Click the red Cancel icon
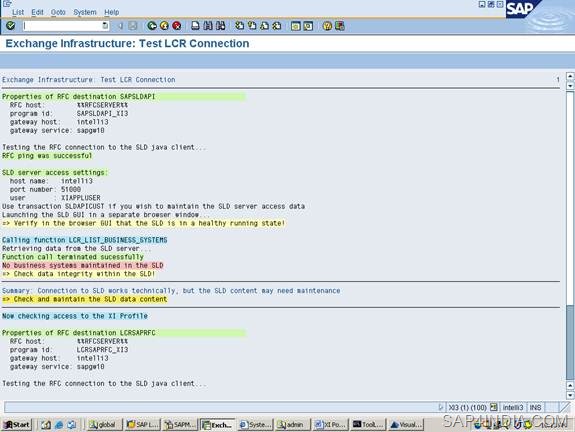 click(x=177, y=26)
